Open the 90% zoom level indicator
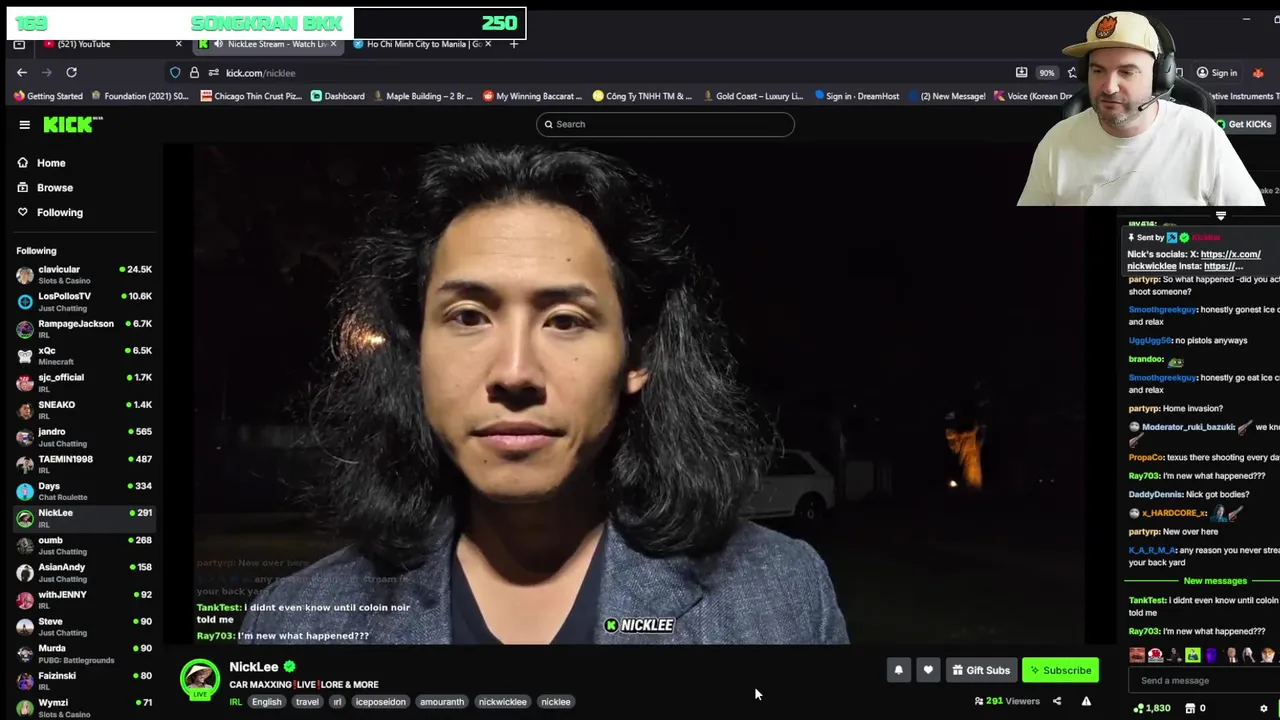1280x720 pixels. [x=1046, y=73]
